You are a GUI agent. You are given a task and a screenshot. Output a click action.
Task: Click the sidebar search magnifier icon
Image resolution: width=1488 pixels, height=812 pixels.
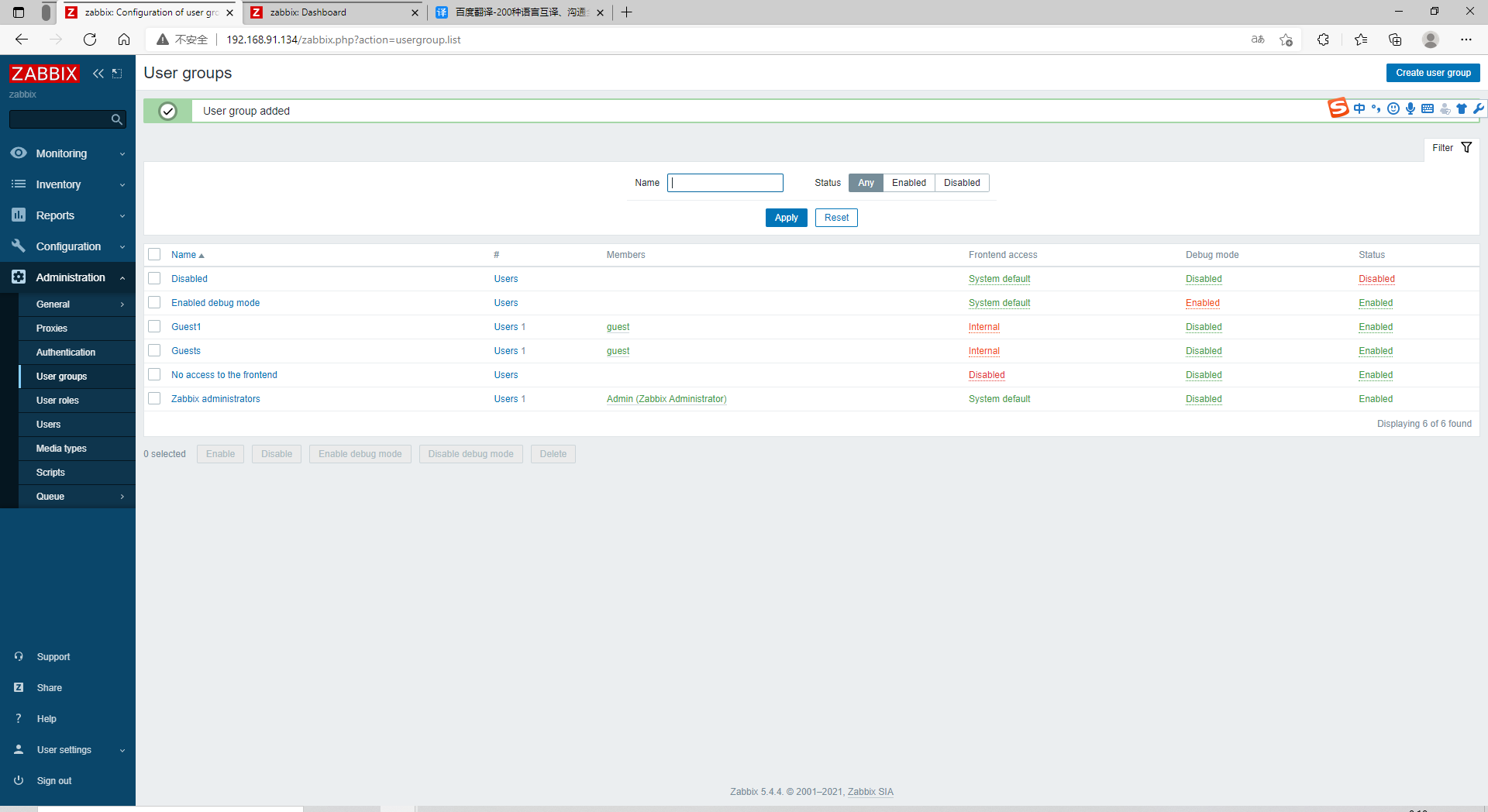click(x=117, y=119)
